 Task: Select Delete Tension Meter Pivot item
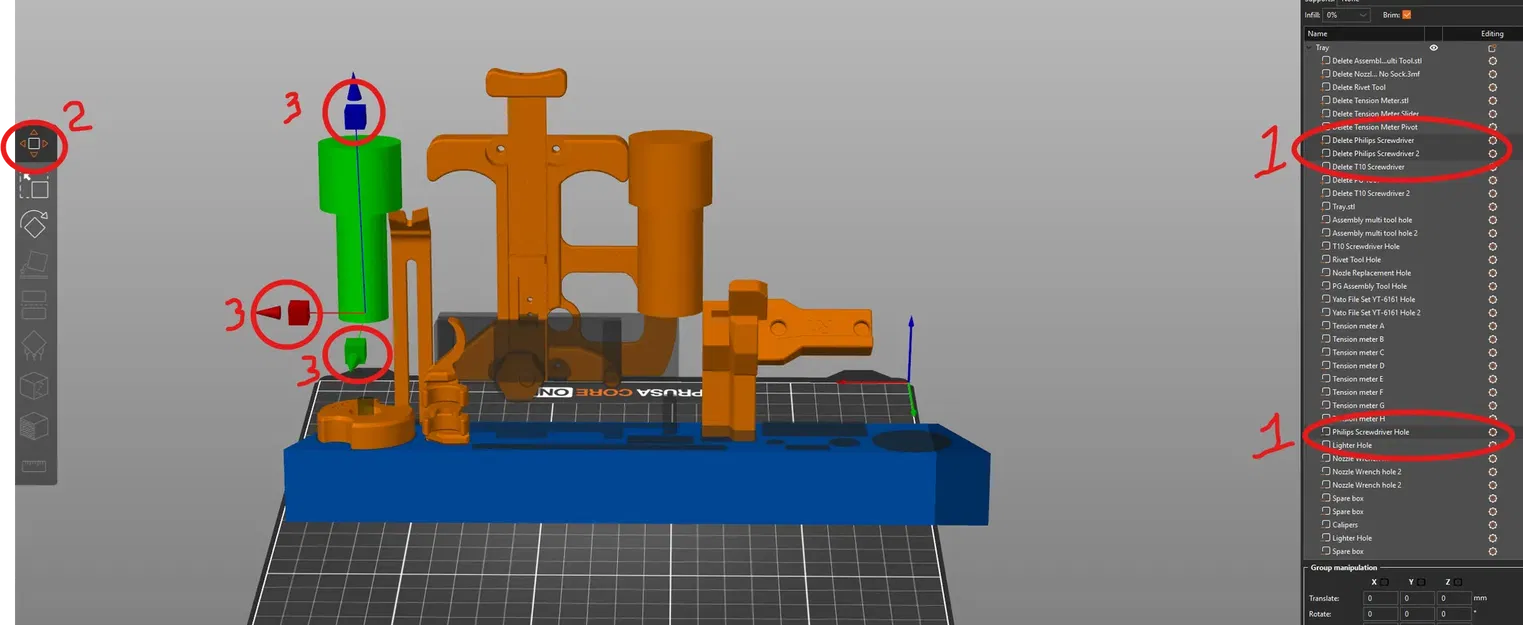click(1374, 127)
